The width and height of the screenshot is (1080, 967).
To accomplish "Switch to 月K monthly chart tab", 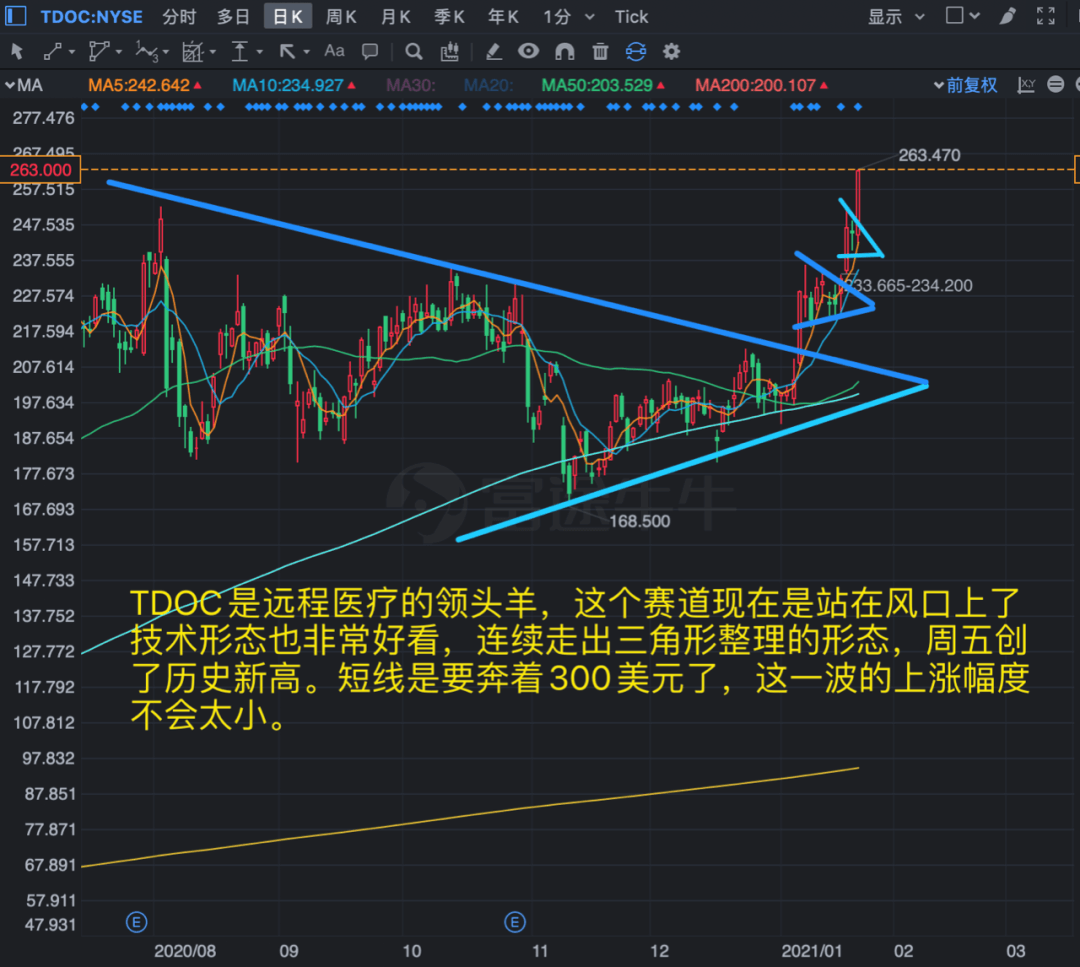I will click(x=395, y=17).
